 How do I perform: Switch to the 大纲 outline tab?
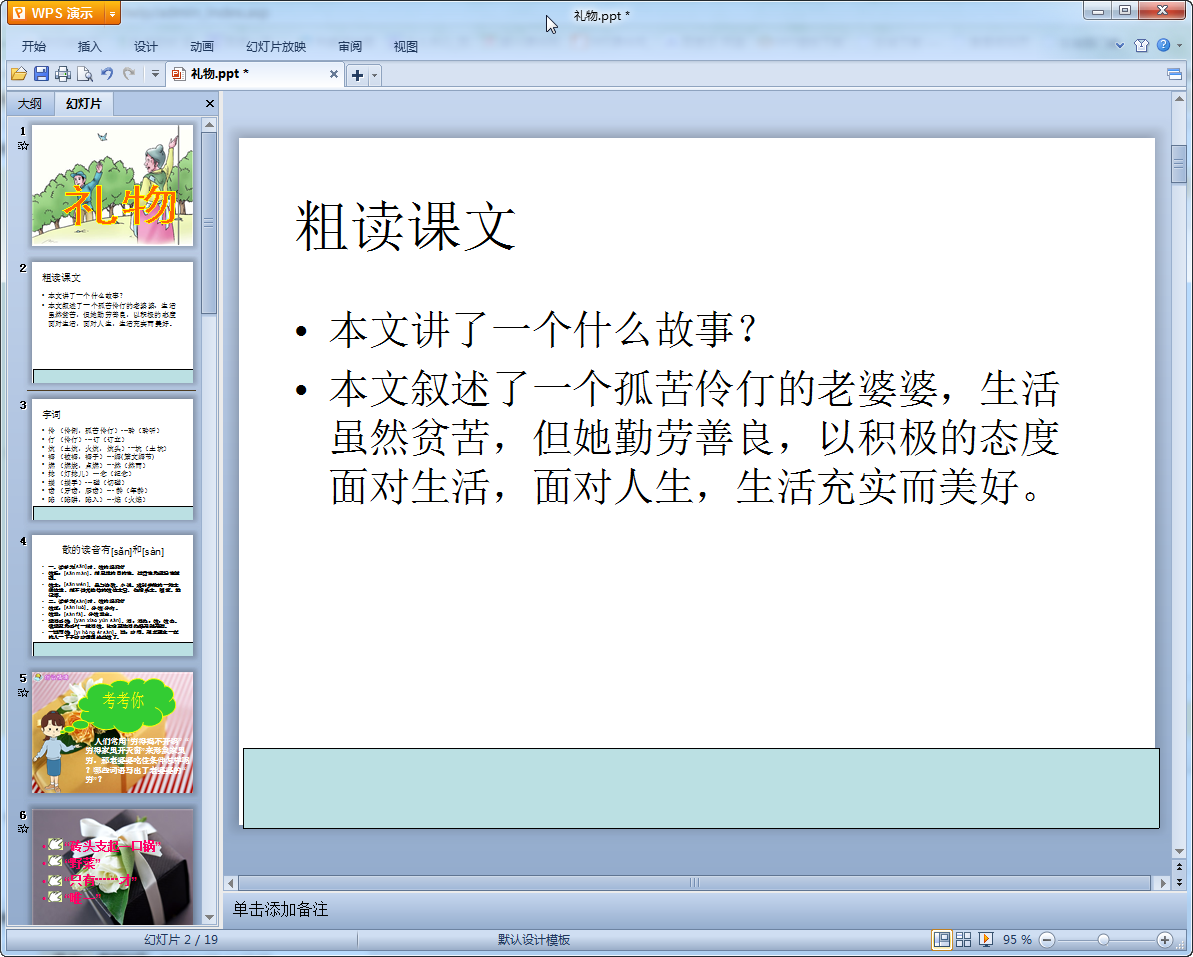(30, 104)
